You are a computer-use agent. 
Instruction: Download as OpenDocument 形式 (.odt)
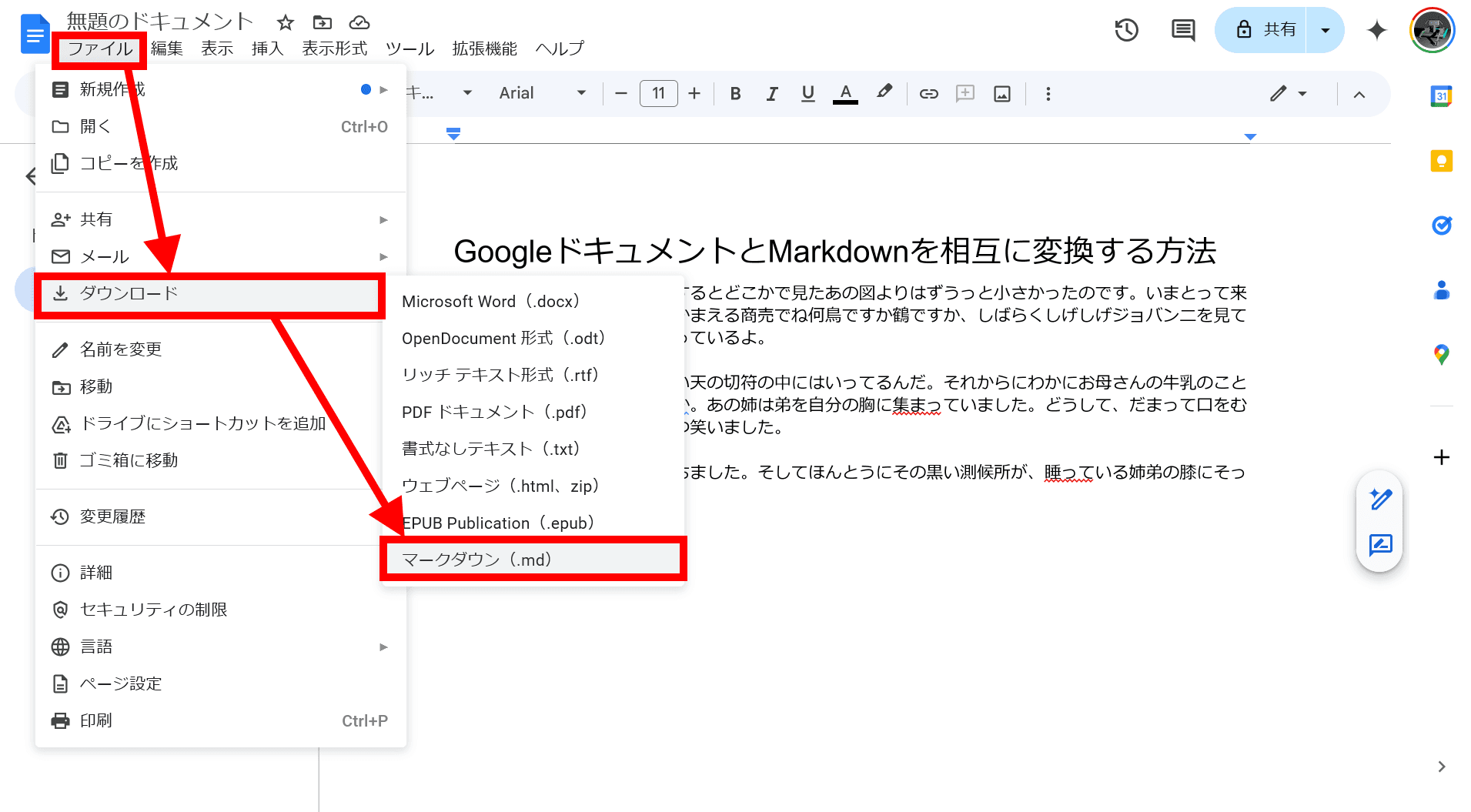(x=533, y=338)
